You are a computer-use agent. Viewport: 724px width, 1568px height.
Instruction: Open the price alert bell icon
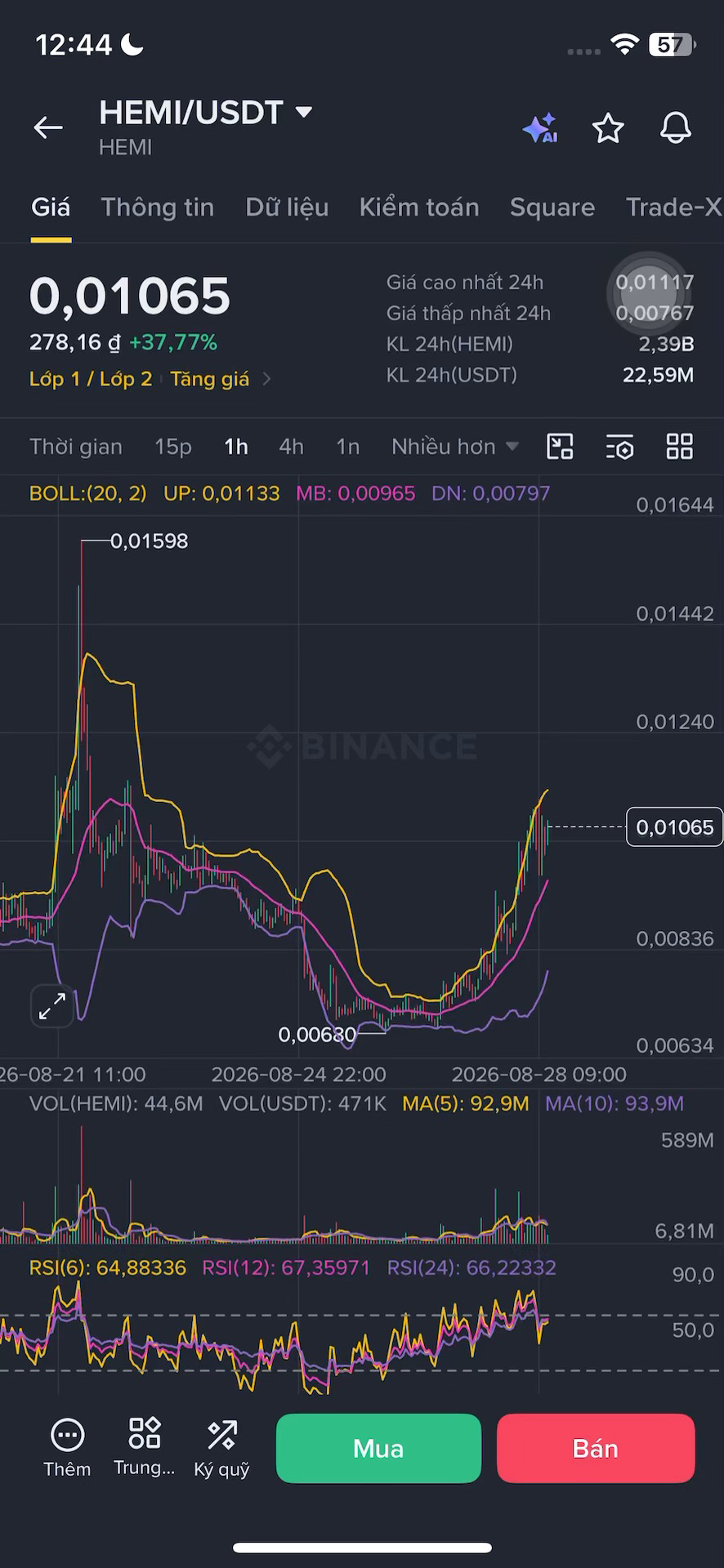(676, 128)
